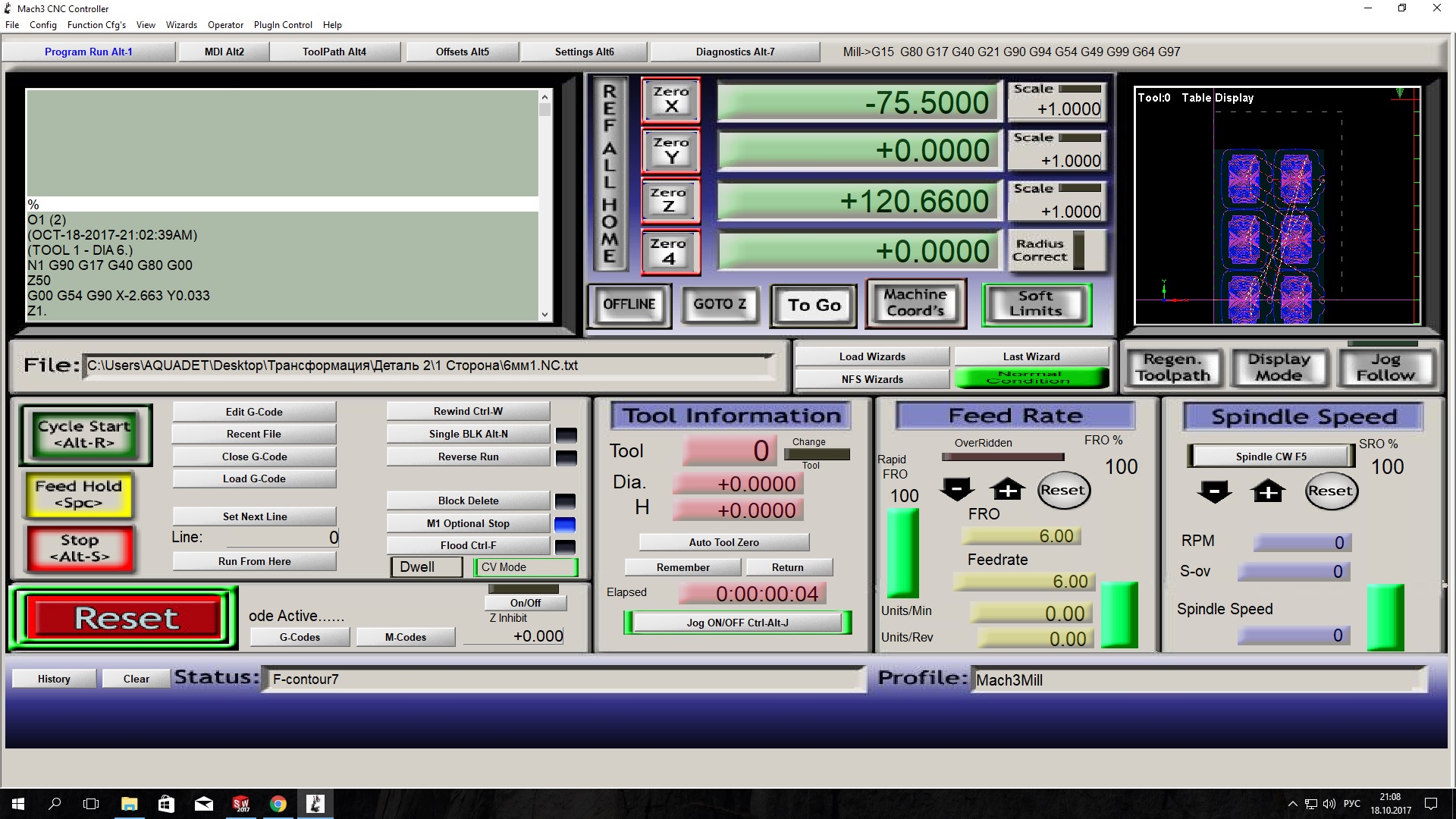The height and width of the screenshot is (819, 1456).
Task: Switch to the Diagnostics Alt-7 tab
Action: click(x=735, y=52)
